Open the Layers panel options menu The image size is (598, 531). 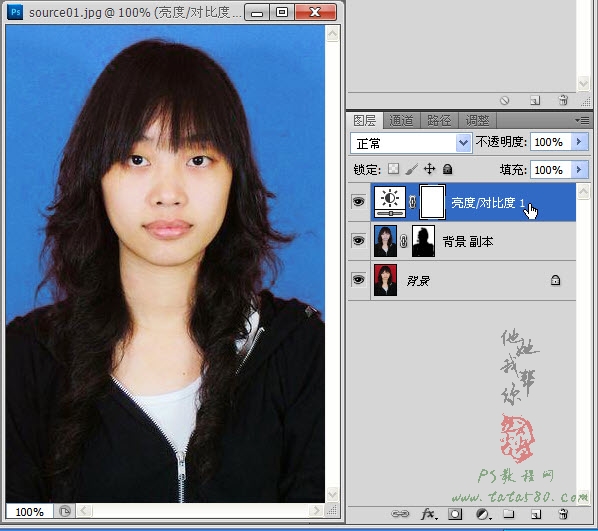click(582, 121)
